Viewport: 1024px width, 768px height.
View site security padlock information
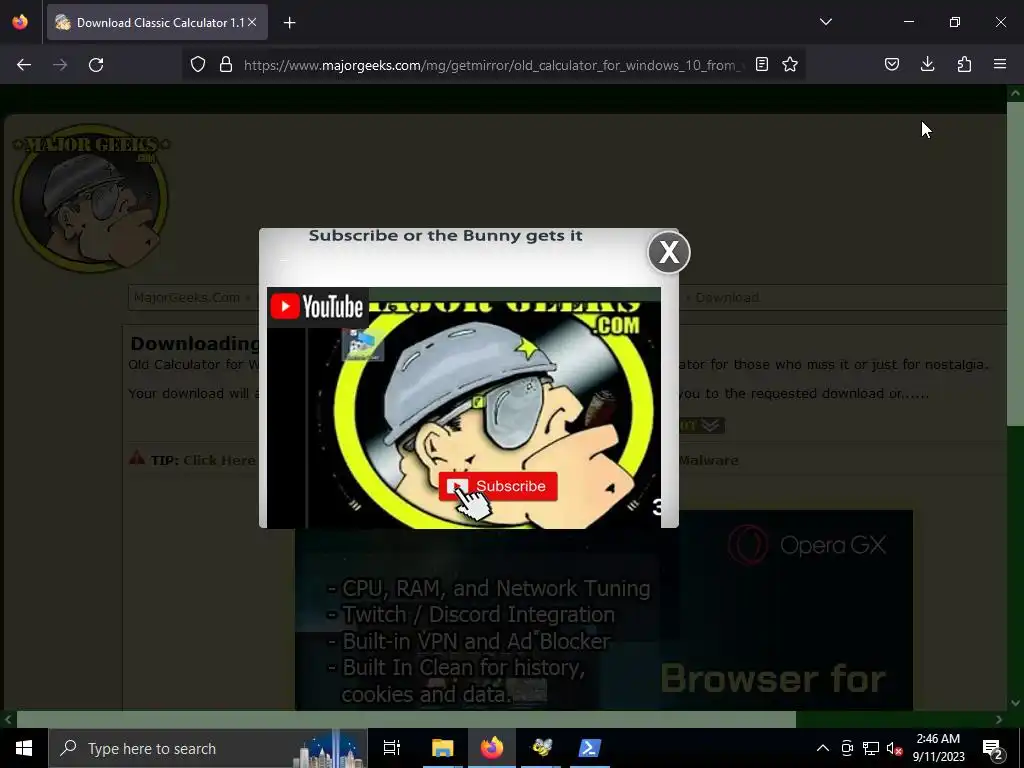pos(226,65)
